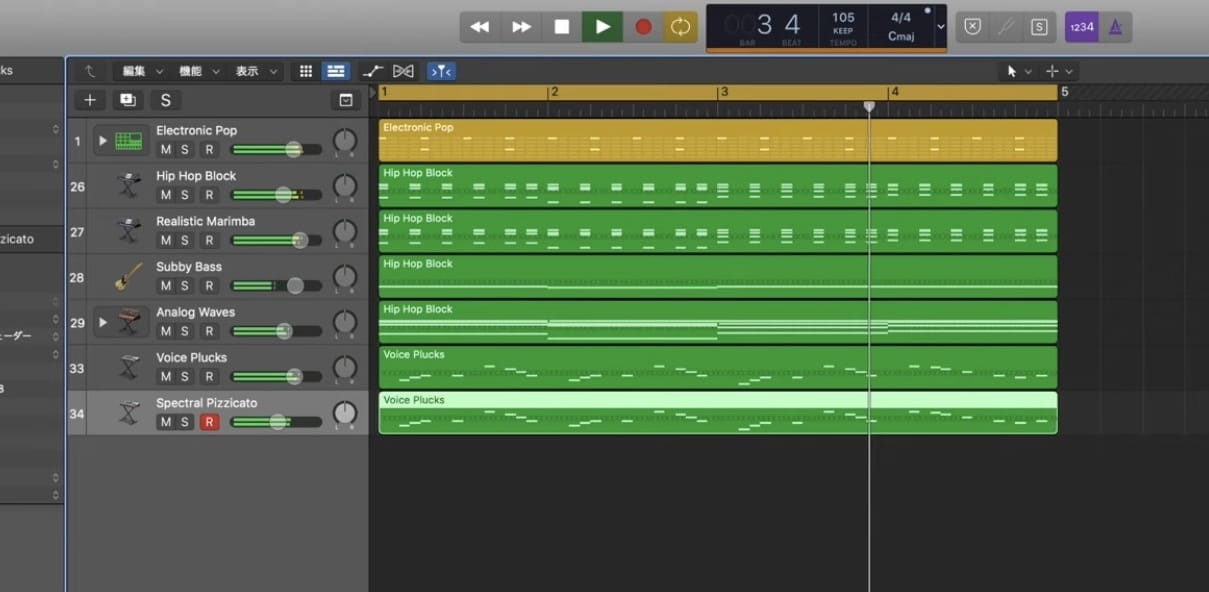The image size is (1209, 592).
Task: Start recording with the red Record button
Action: click(643, 27)
